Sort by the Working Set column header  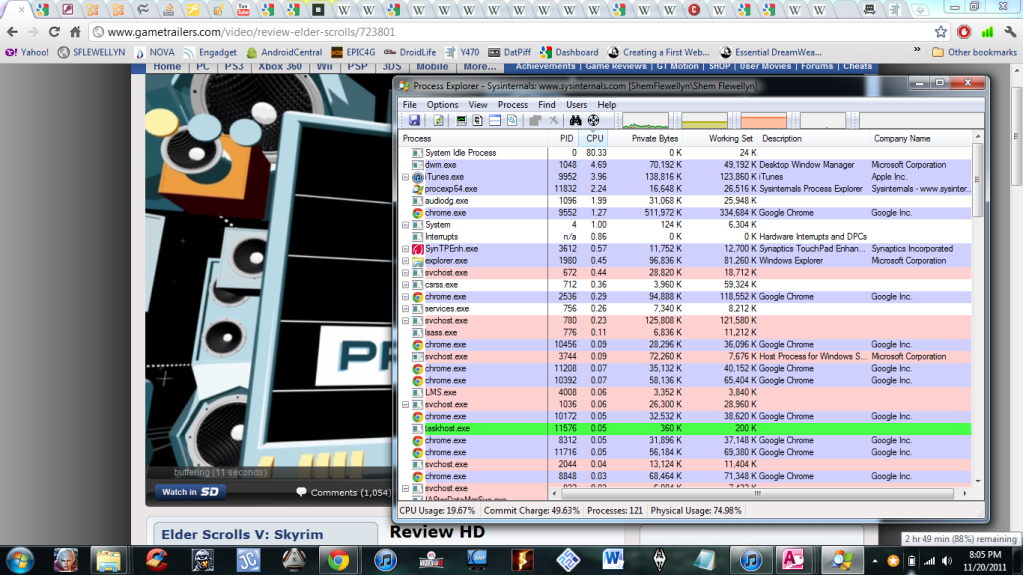(x=722, y=138)
